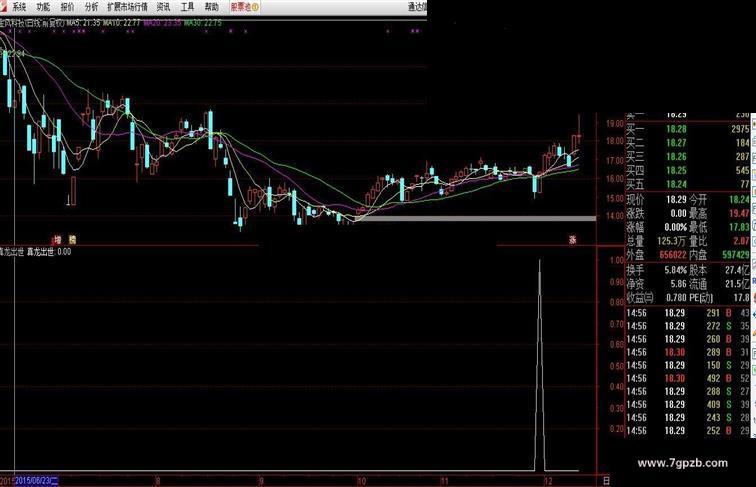Click the 外盘 value 656022
The image size is (756, 487).
pos(673,255)
